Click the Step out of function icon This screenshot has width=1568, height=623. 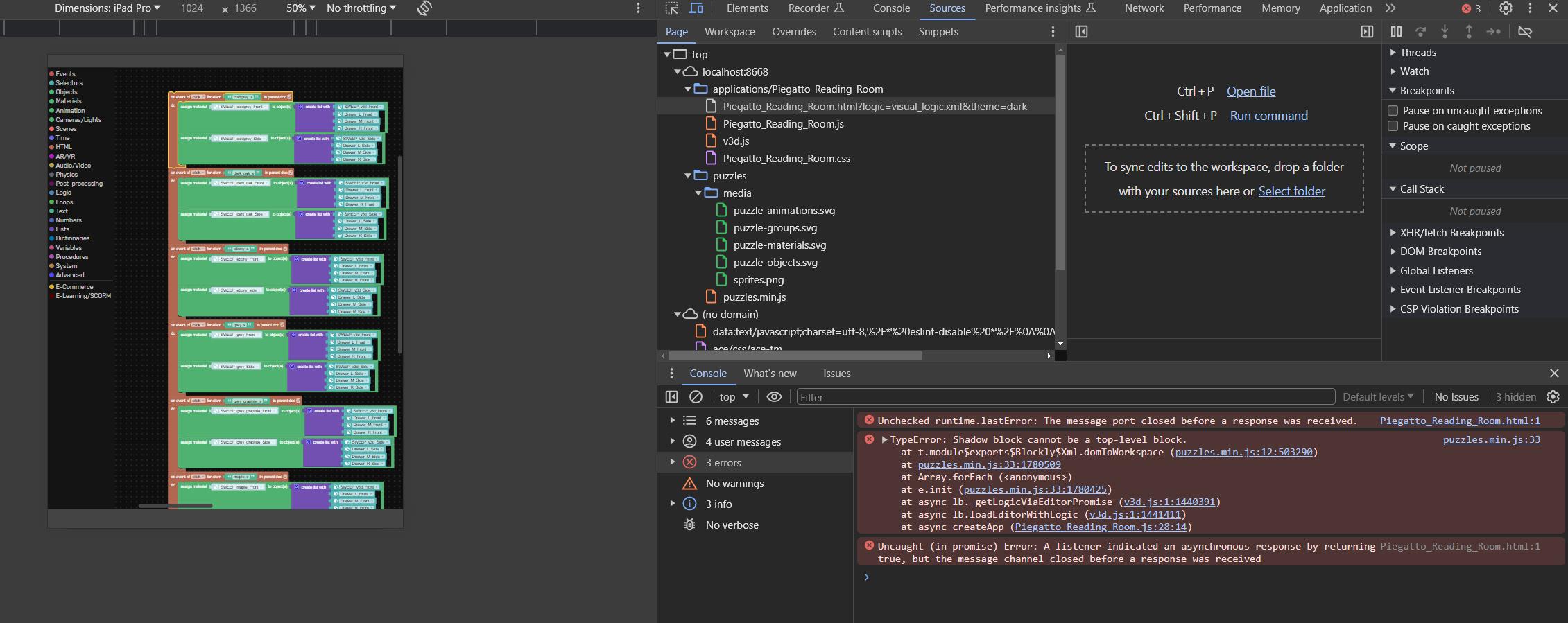point(1469,32)
